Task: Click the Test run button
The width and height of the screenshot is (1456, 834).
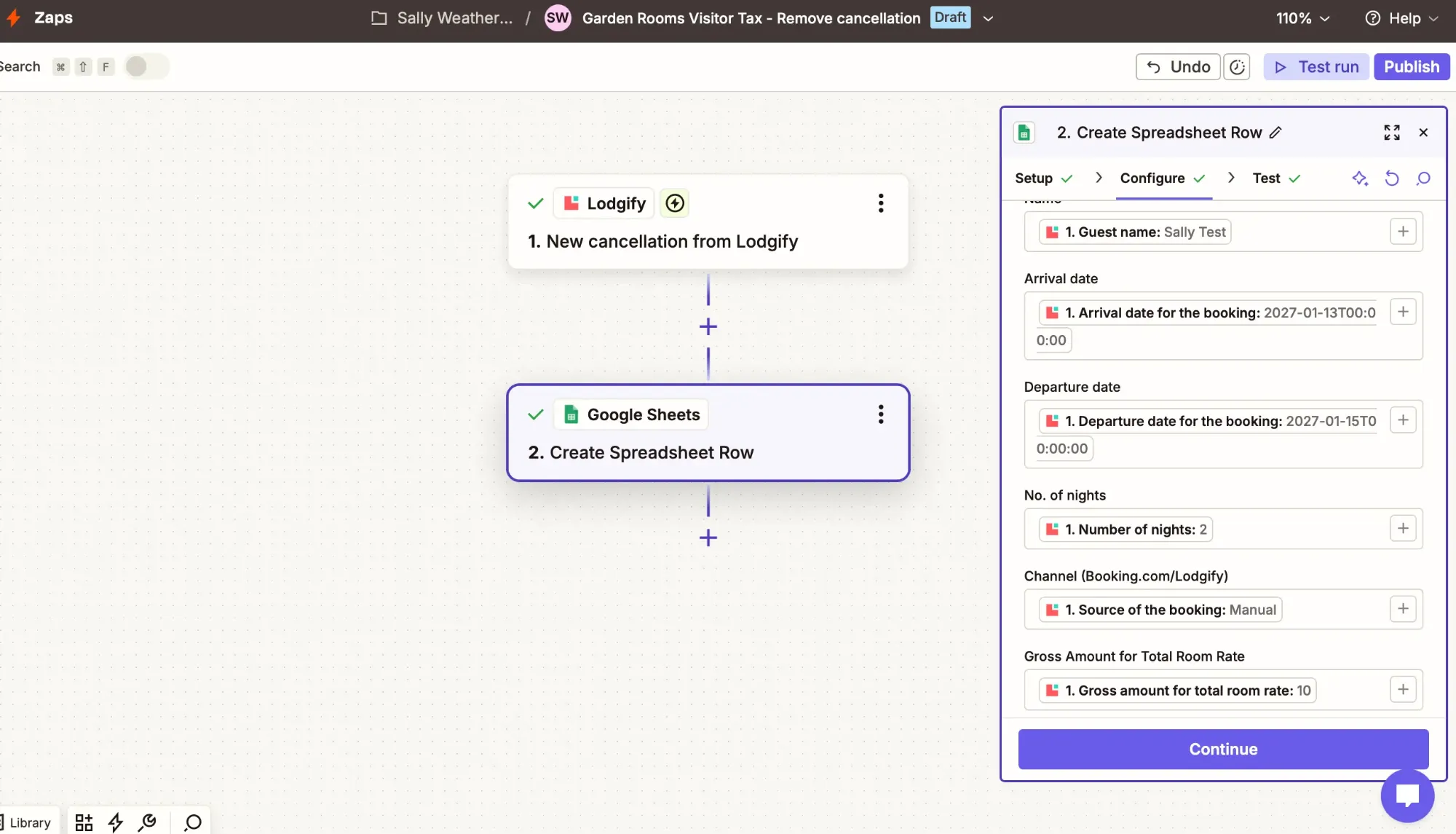Action: coord(1316,67)
